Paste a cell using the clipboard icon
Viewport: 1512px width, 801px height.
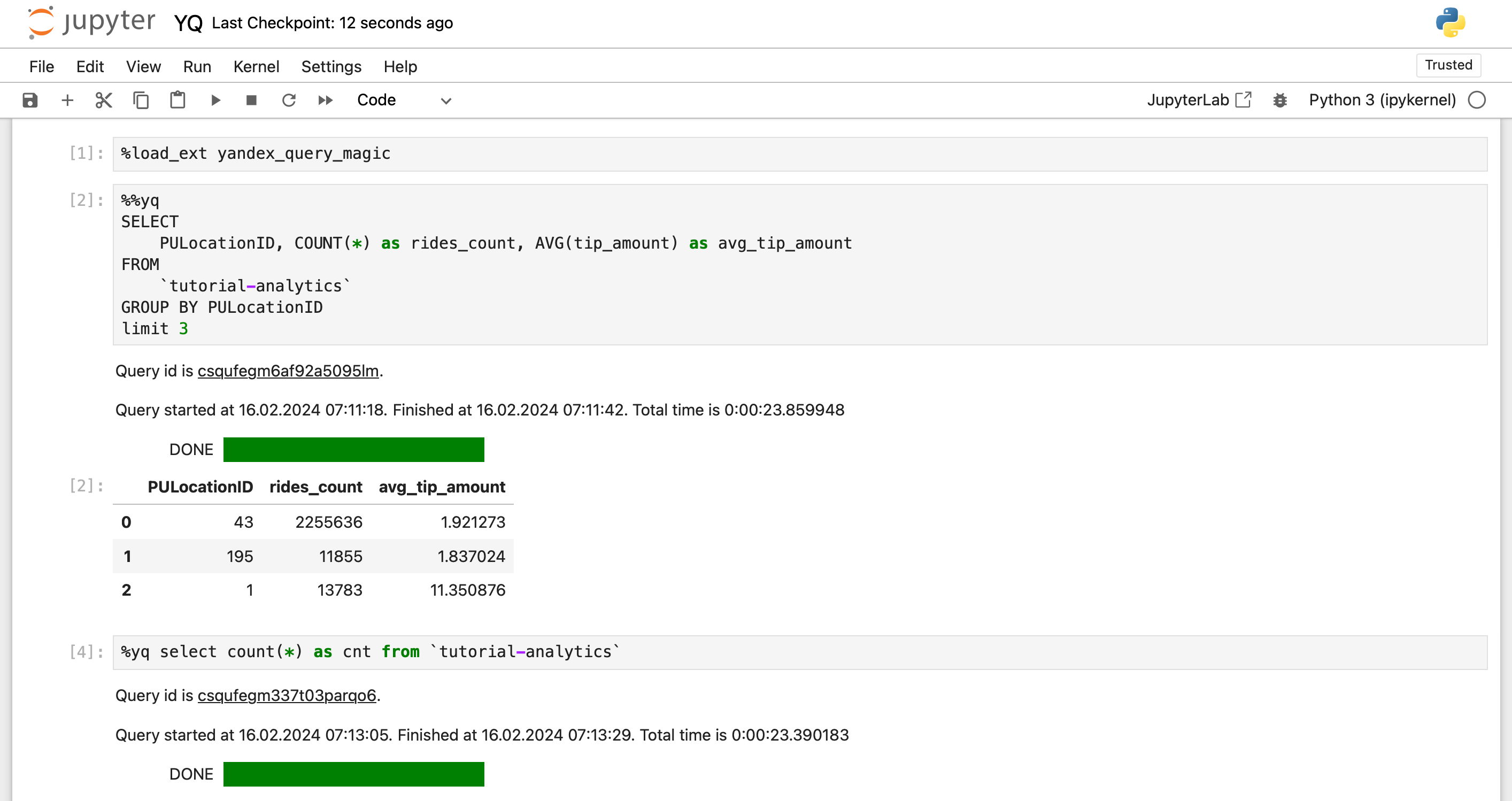click(x=178, y=100)
